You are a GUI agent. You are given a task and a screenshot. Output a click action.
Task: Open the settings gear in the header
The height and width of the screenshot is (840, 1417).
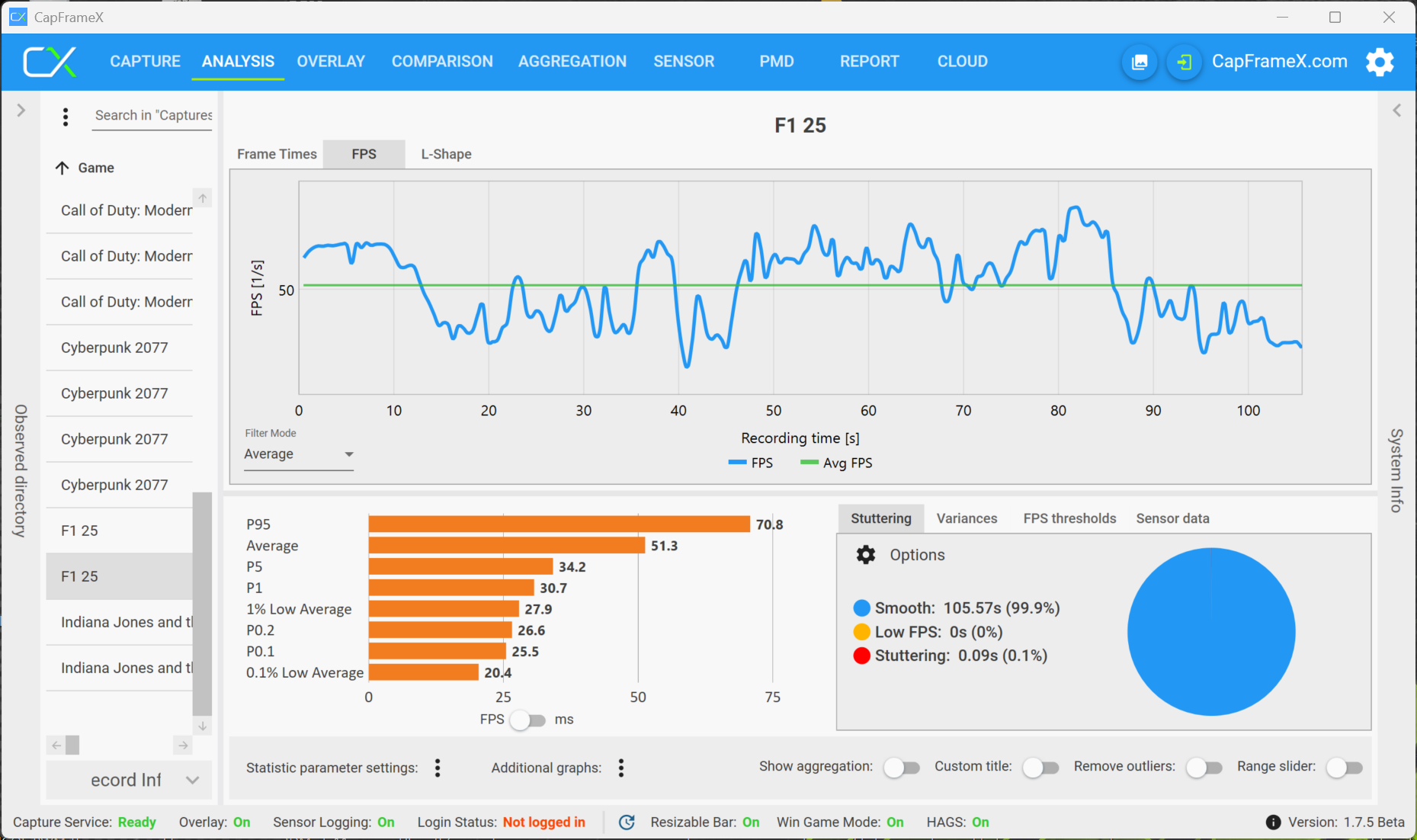click(1379, 62)
